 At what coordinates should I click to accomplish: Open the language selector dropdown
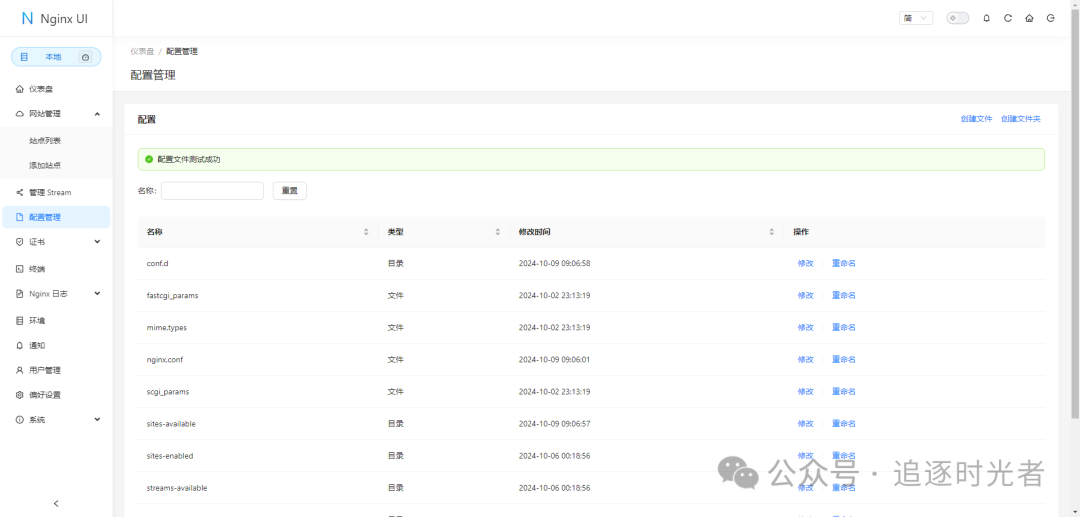[916, 18]
